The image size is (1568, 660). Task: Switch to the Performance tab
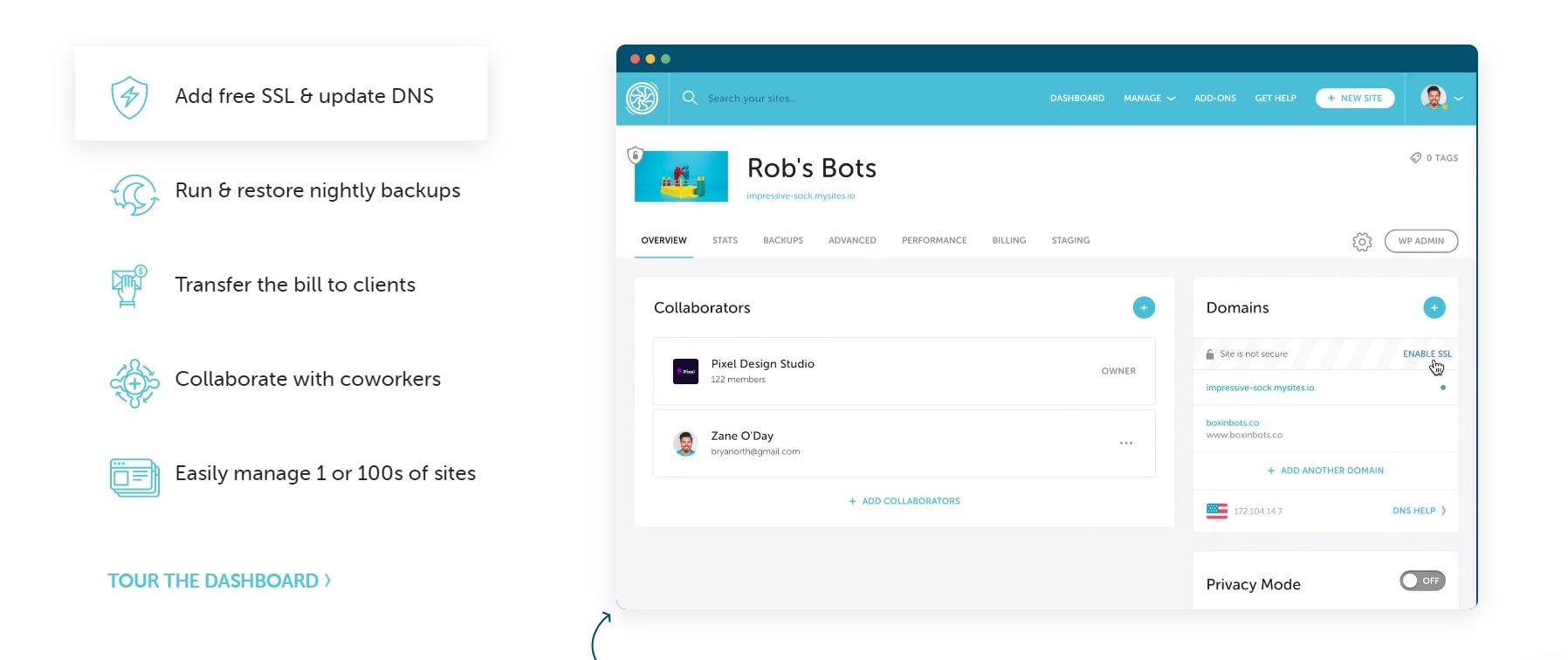934,241
